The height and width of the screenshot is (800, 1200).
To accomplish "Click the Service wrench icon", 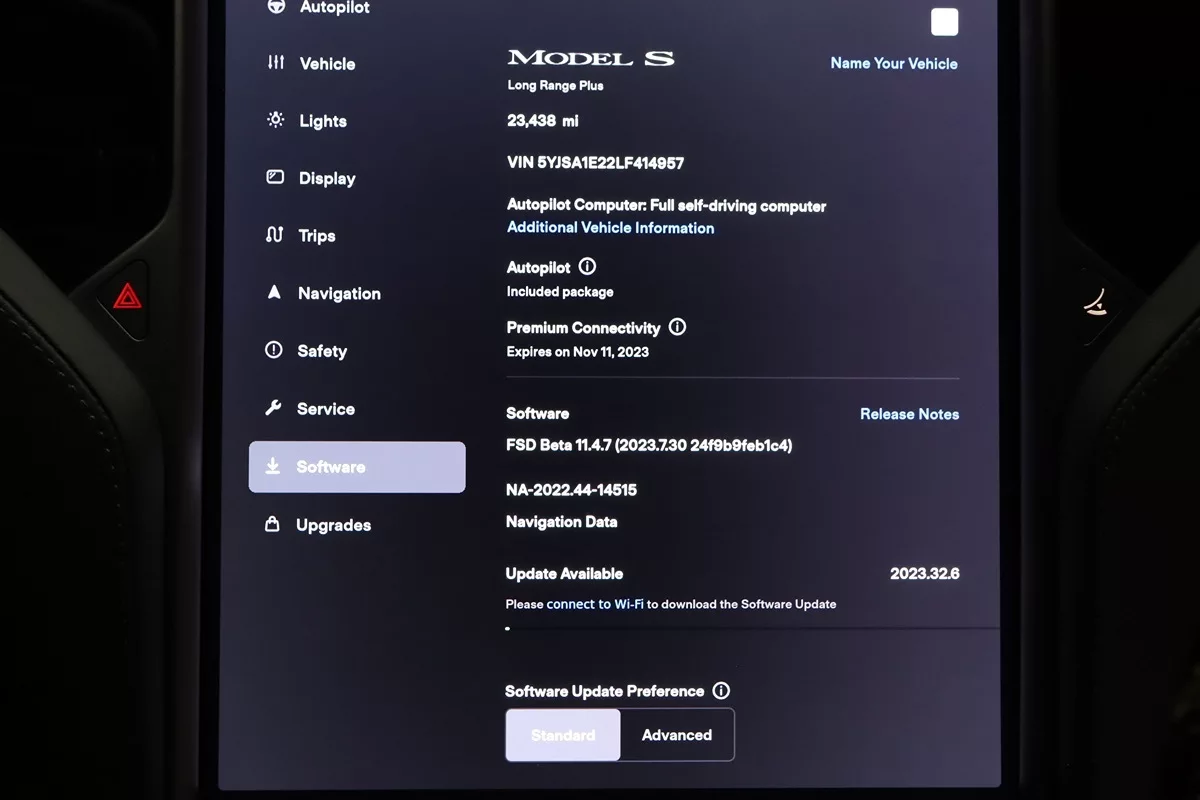I will [x=273, y=408].
